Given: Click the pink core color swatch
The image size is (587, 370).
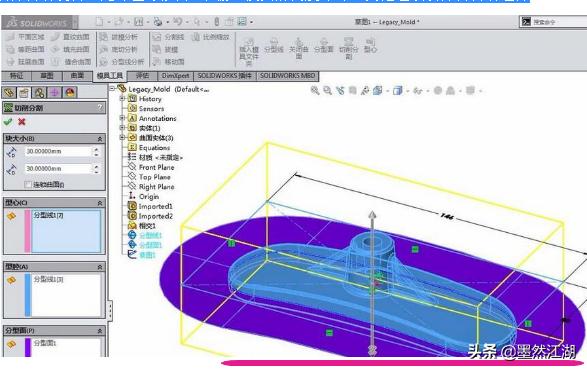Looking at the screenshot, I should 27,231.
